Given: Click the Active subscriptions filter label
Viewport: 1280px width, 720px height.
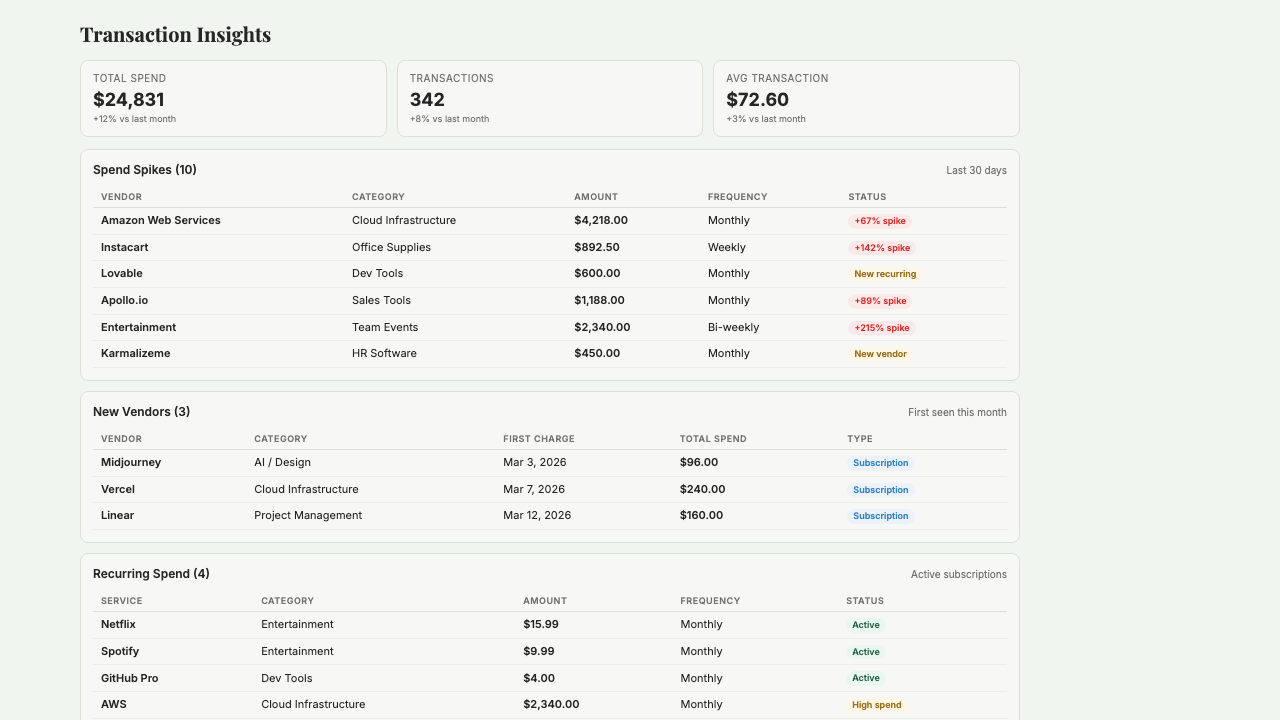Looking at the screenshot, I should (x=959, y=574).
